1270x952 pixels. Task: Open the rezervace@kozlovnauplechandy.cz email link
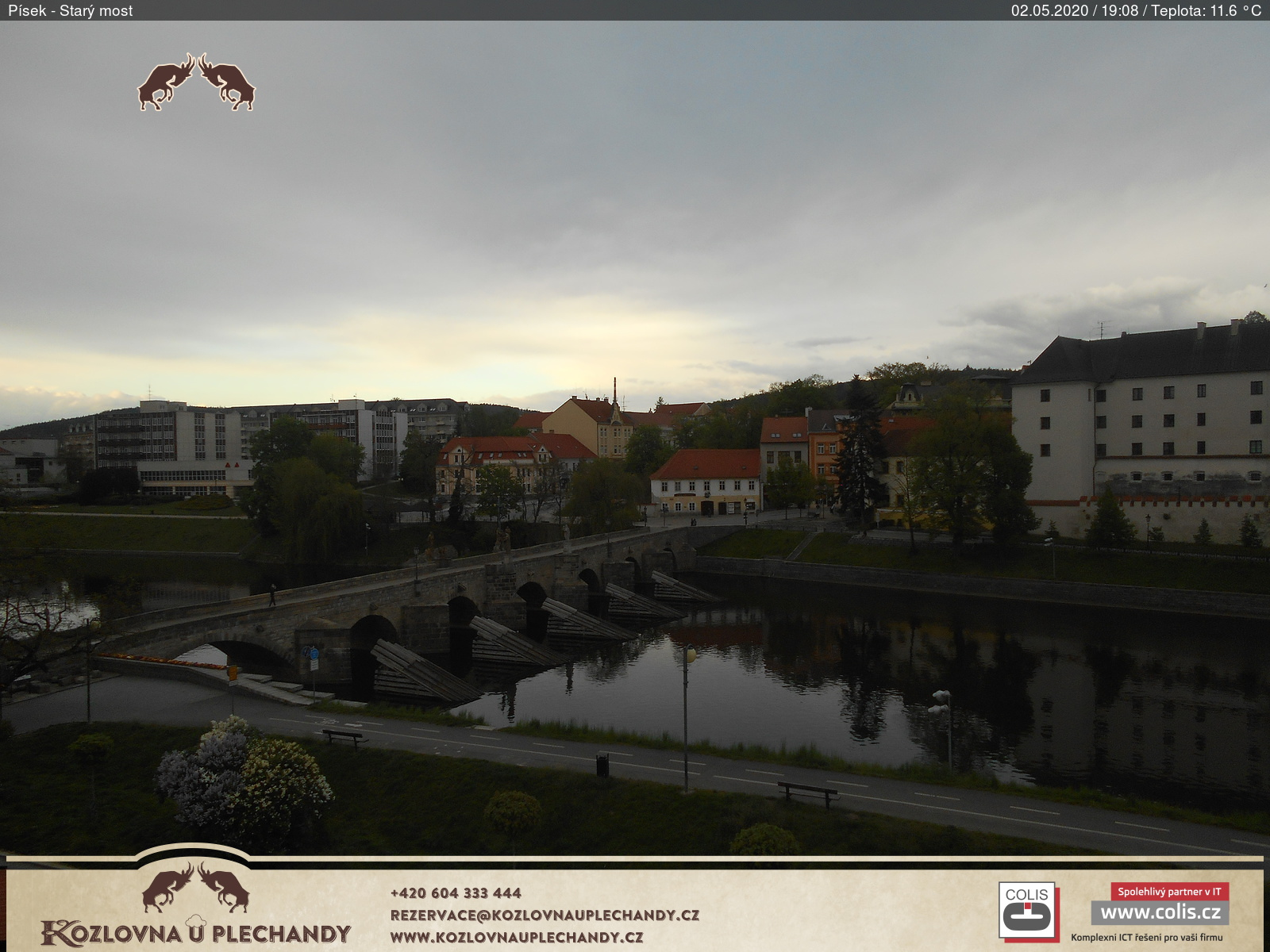coord(545,915)
